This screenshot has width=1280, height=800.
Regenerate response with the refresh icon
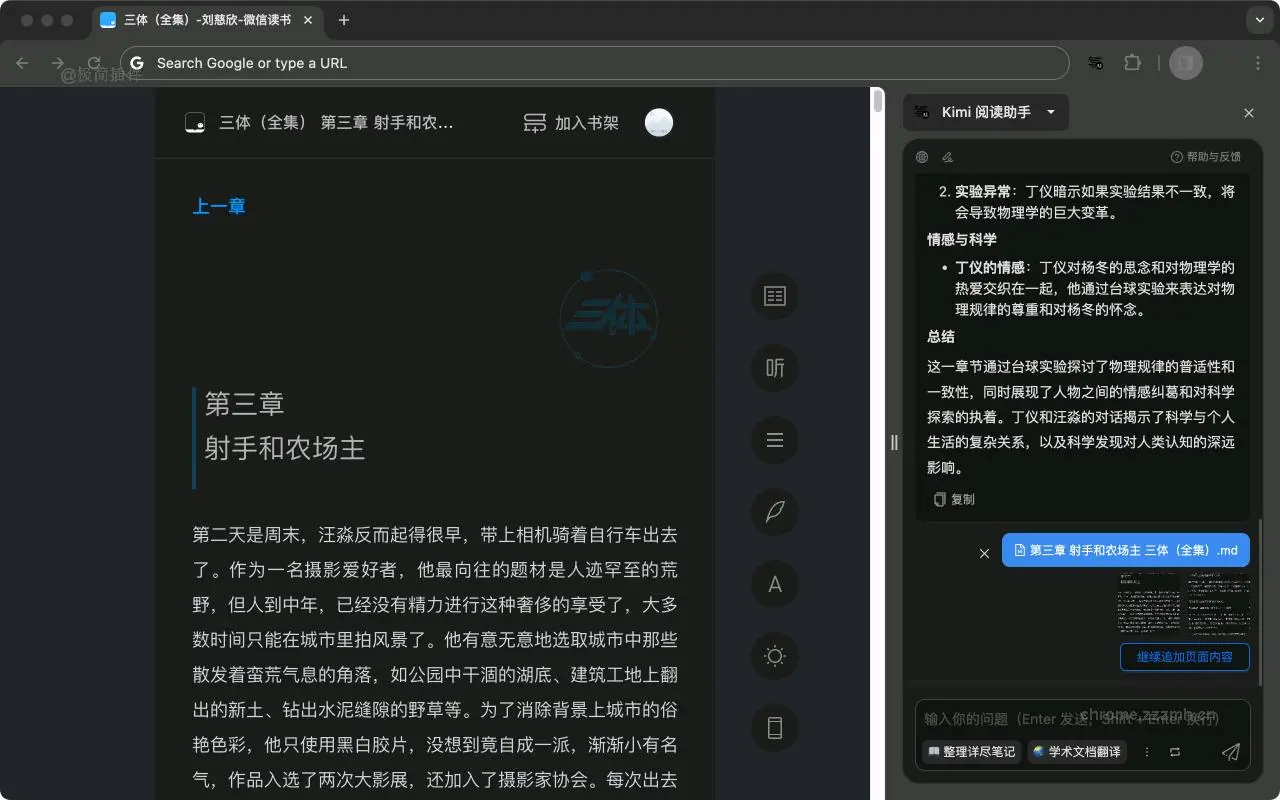coord(1177,752)
